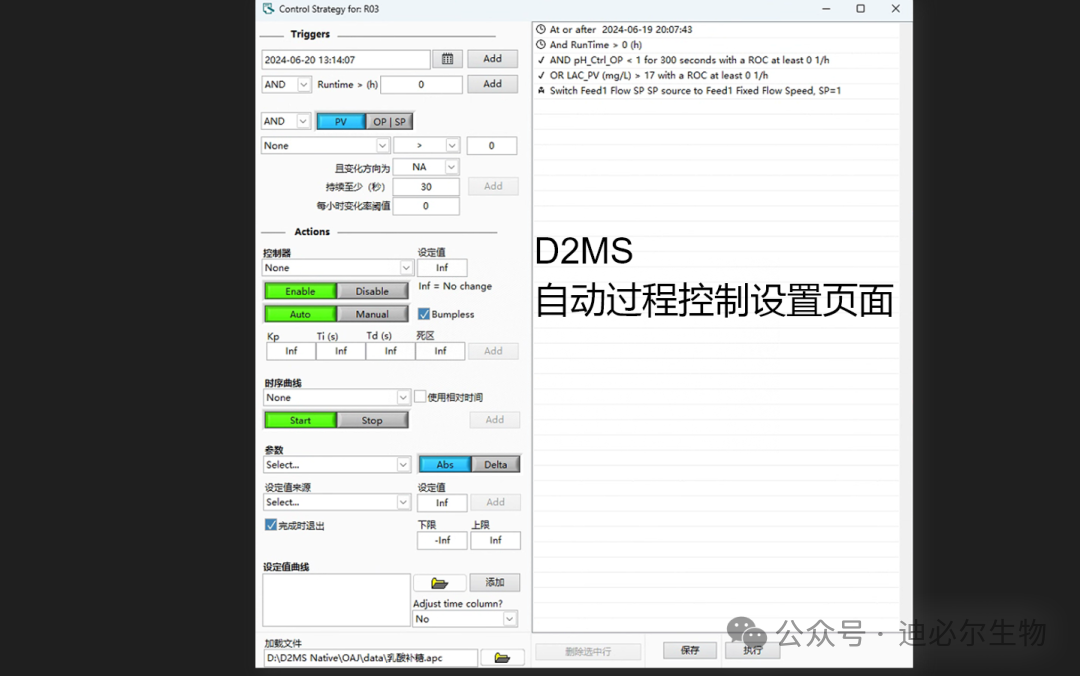Select the OP | SP toggle button
1080x676 pixels.
tap(389, 121)
